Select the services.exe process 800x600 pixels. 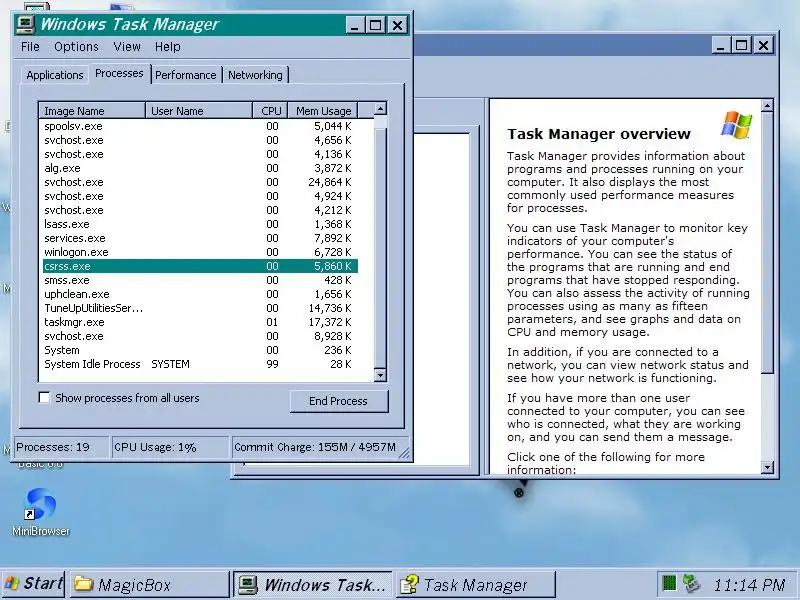[x=200, y=238]
